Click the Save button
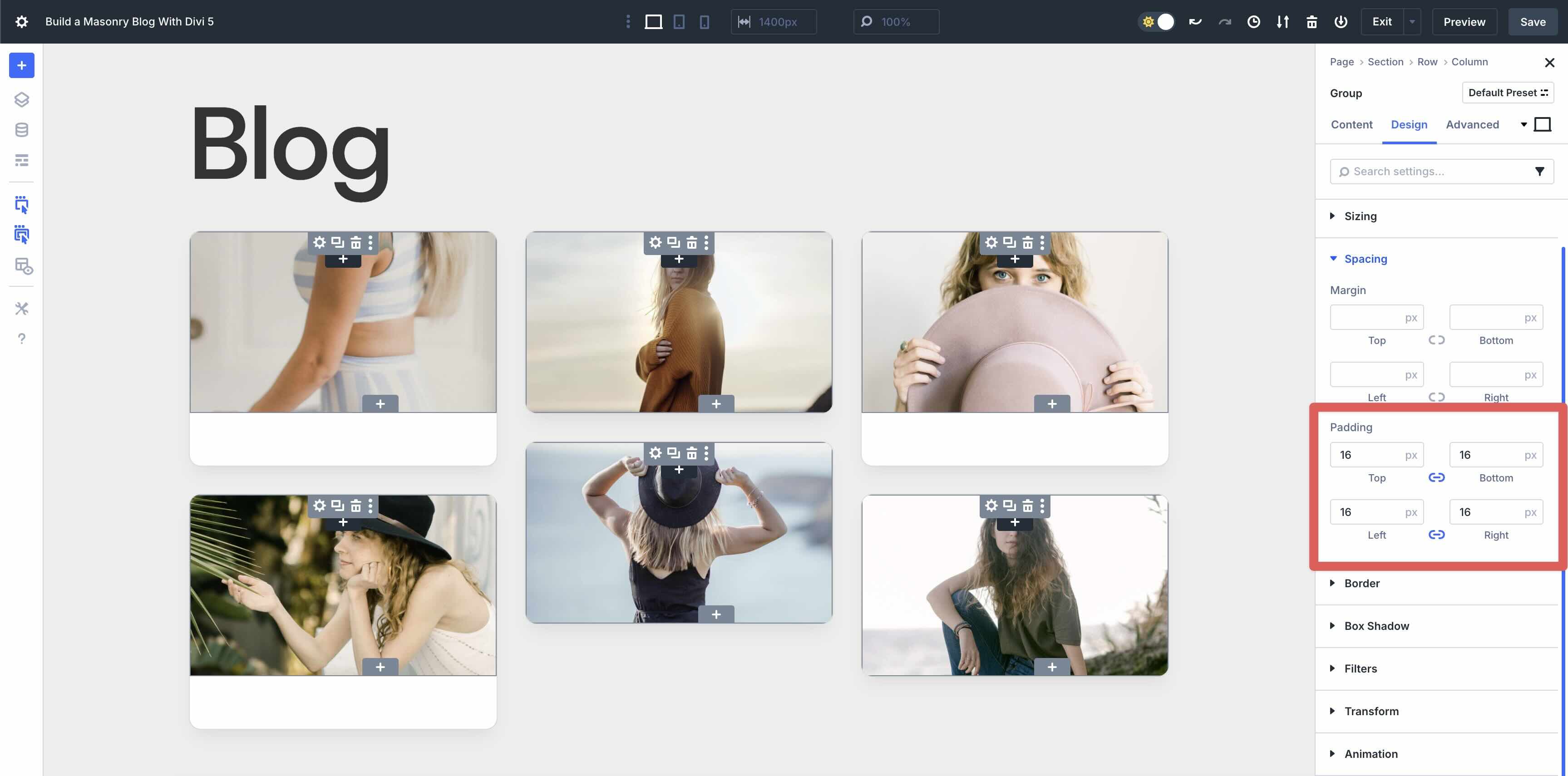This screenshot has height=776, width=1568. point(1532,21)
